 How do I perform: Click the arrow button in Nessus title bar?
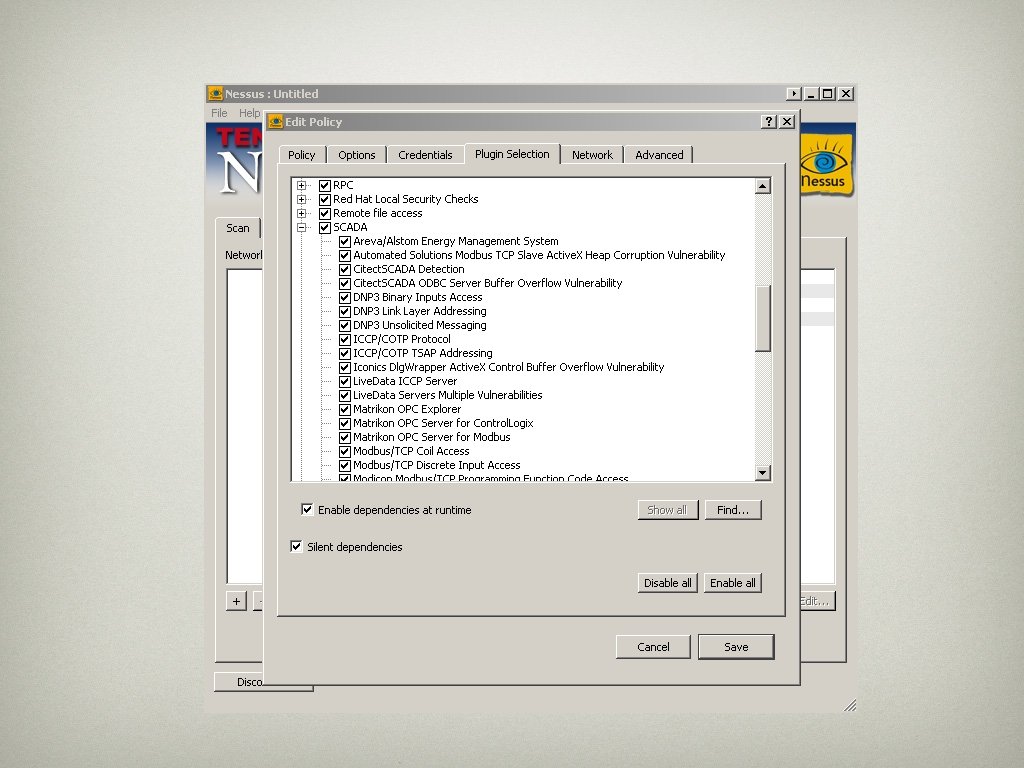point(793,94)
